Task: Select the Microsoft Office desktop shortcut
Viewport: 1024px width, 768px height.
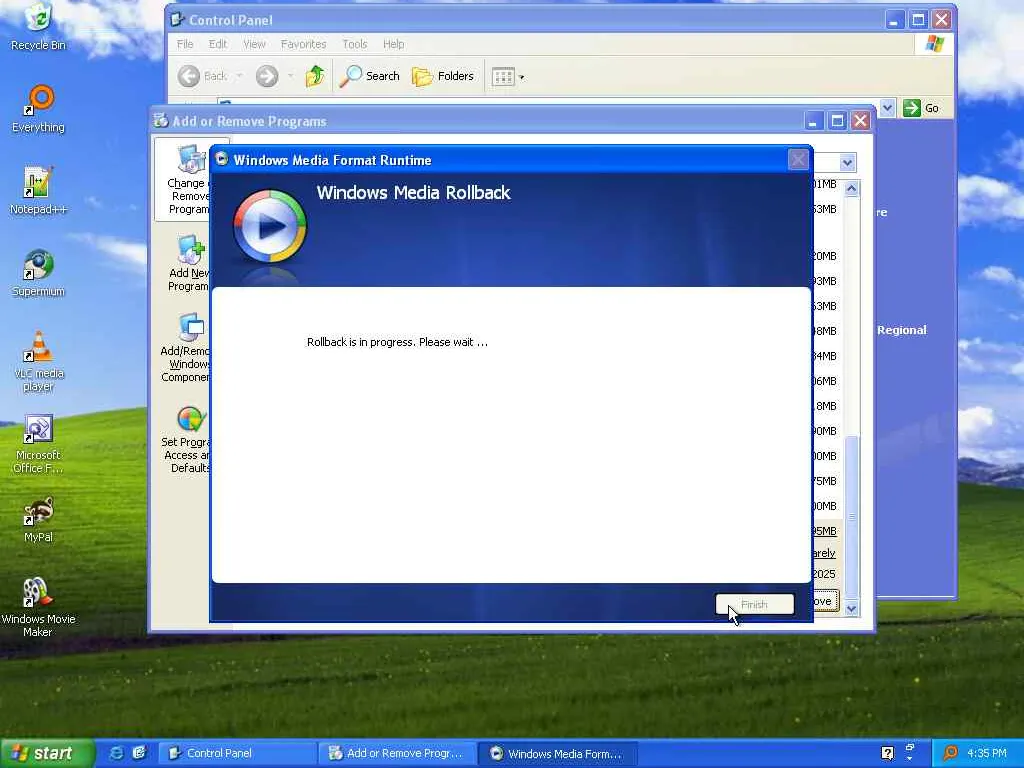Action: pos(38,444)
